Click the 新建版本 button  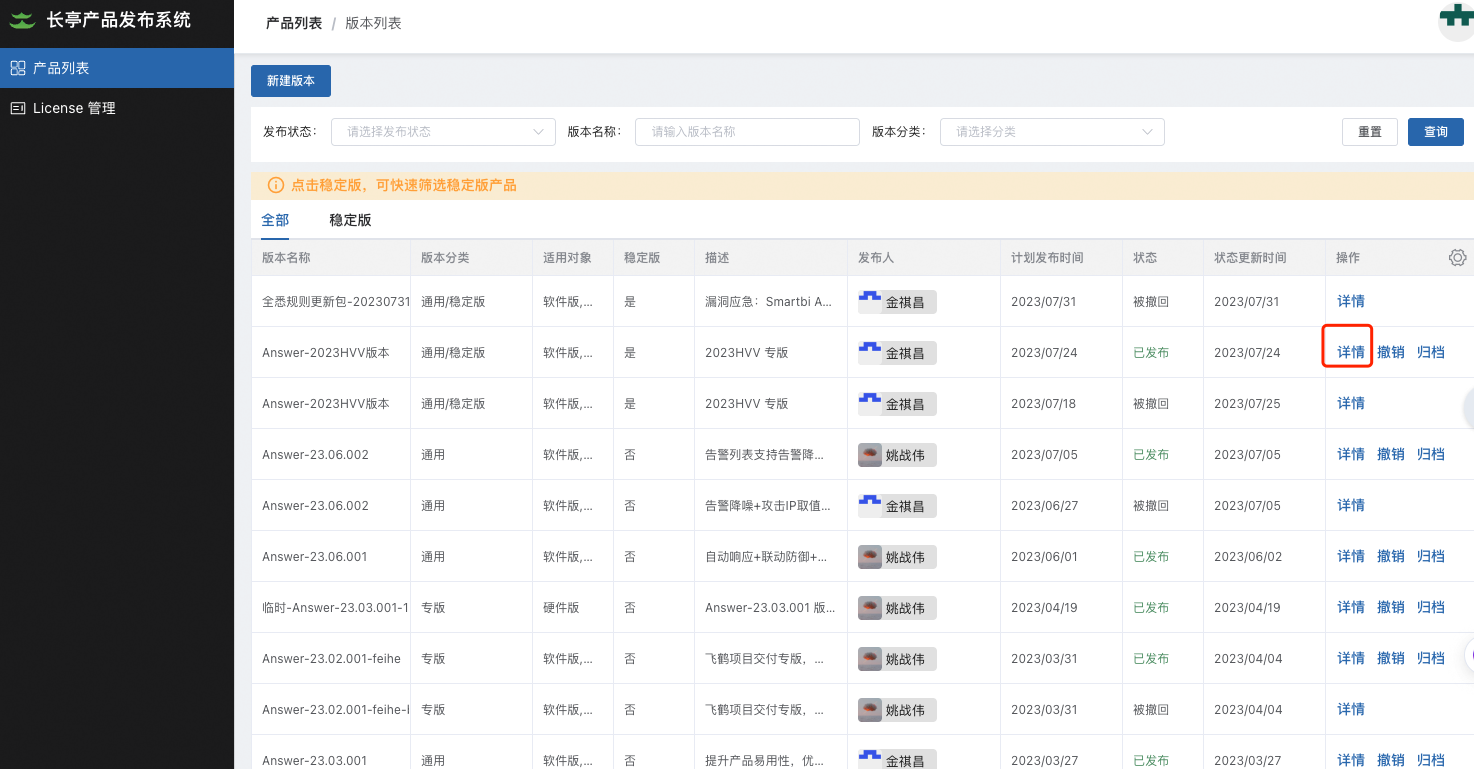tap(290, 81)
